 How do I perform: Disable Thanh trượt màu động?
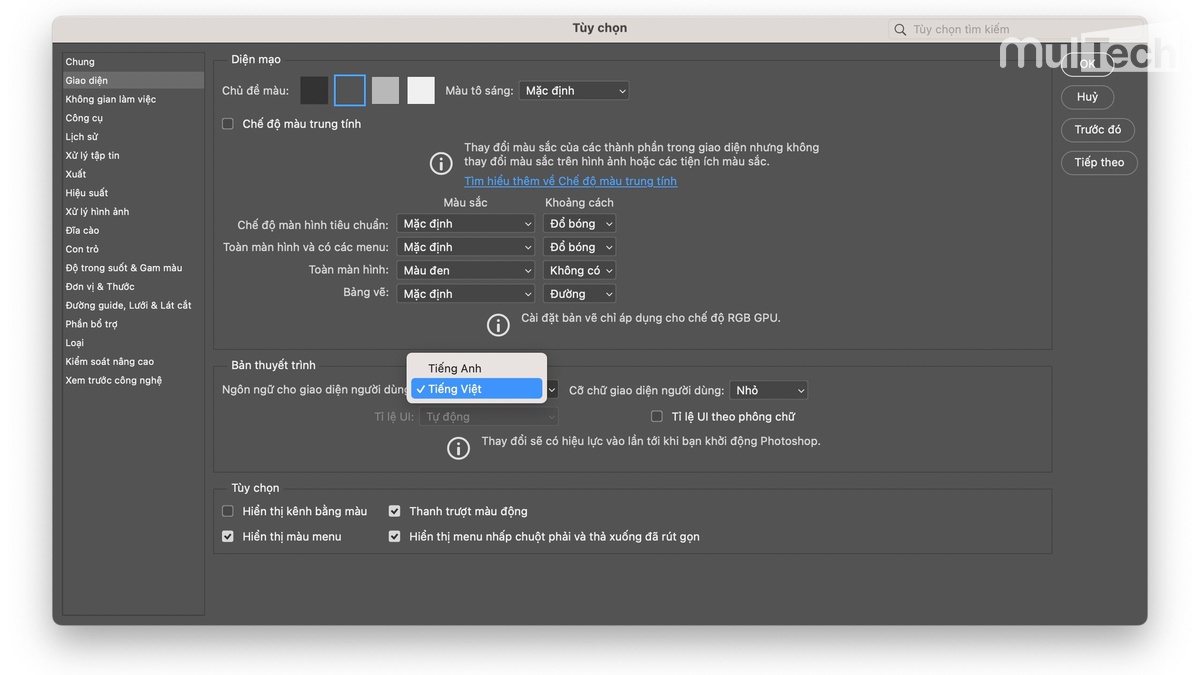coord(394,510)
